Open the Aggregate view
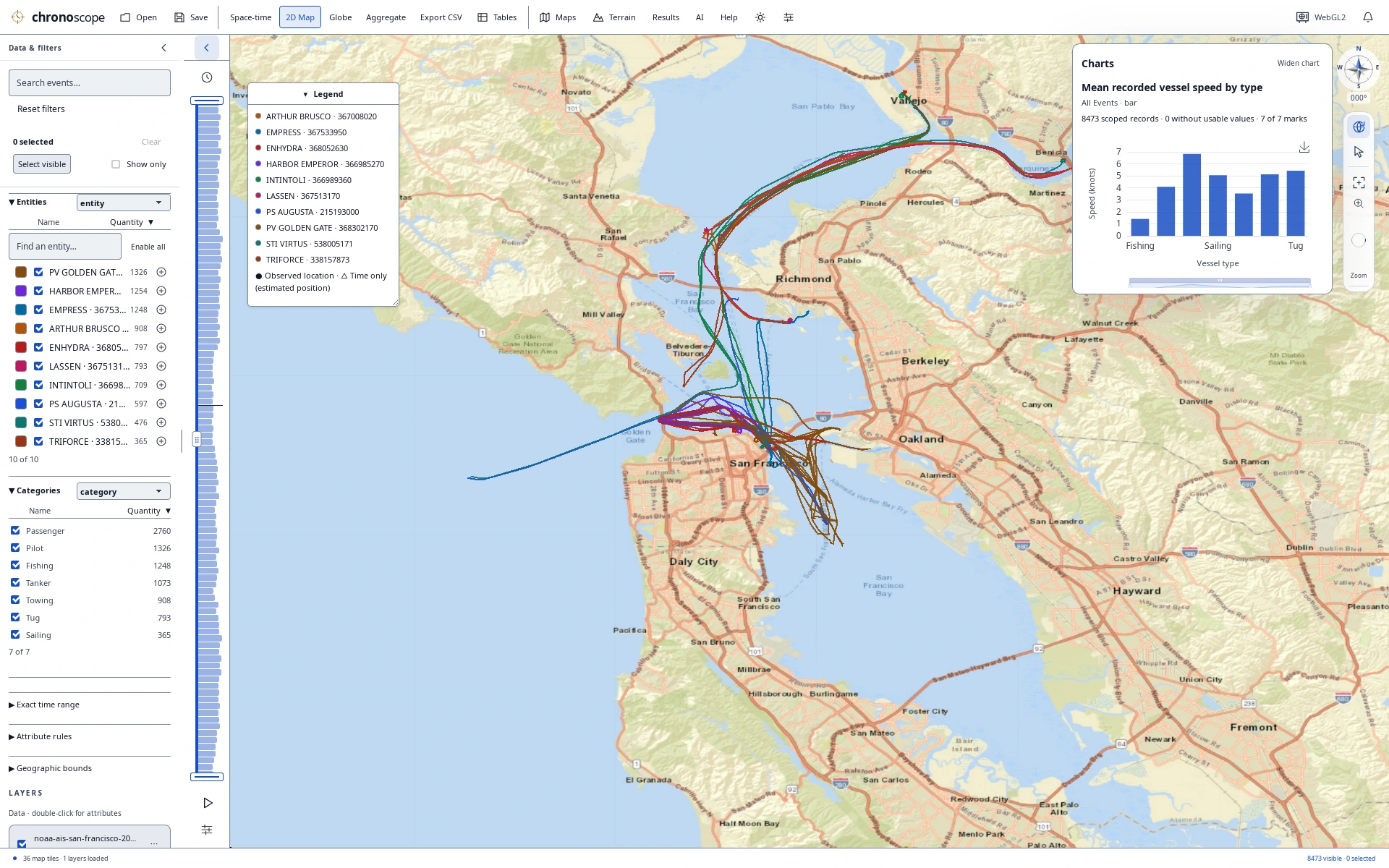 386,17
